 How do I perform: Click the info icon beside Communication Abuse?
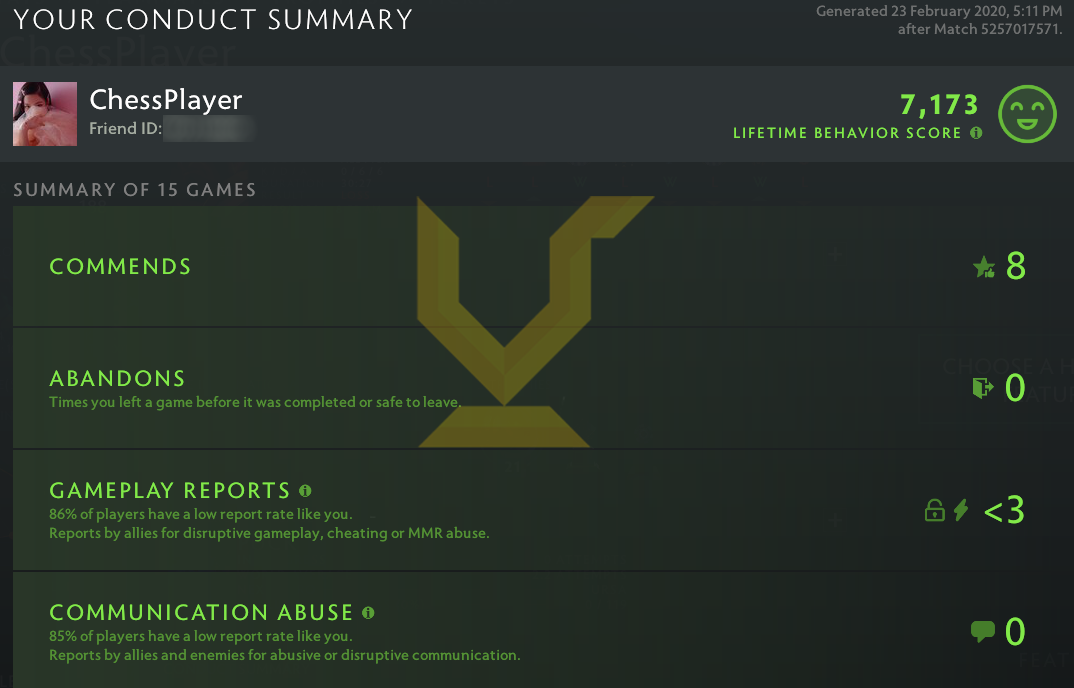pyautogui.click(x=367, y=613)
